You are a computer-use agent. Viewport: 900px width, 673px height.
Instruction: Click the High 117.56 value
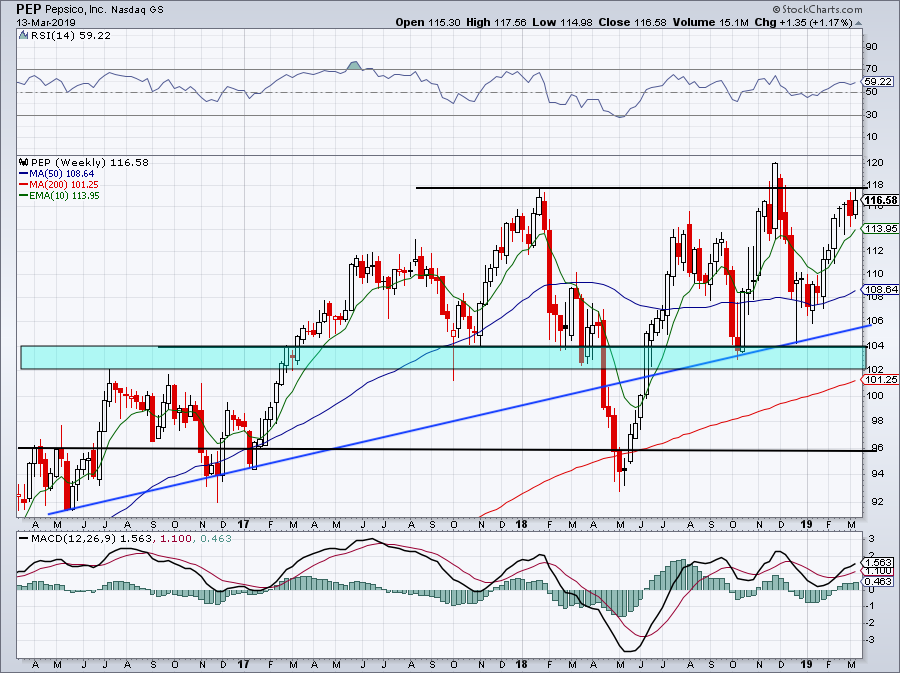496,22
